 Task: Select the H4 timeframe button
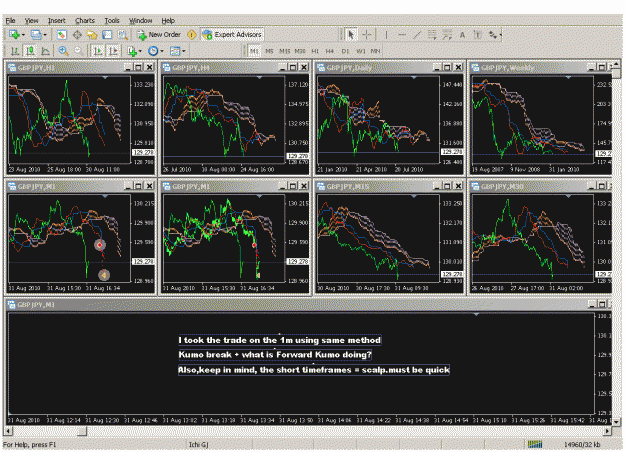pos(330,51)
